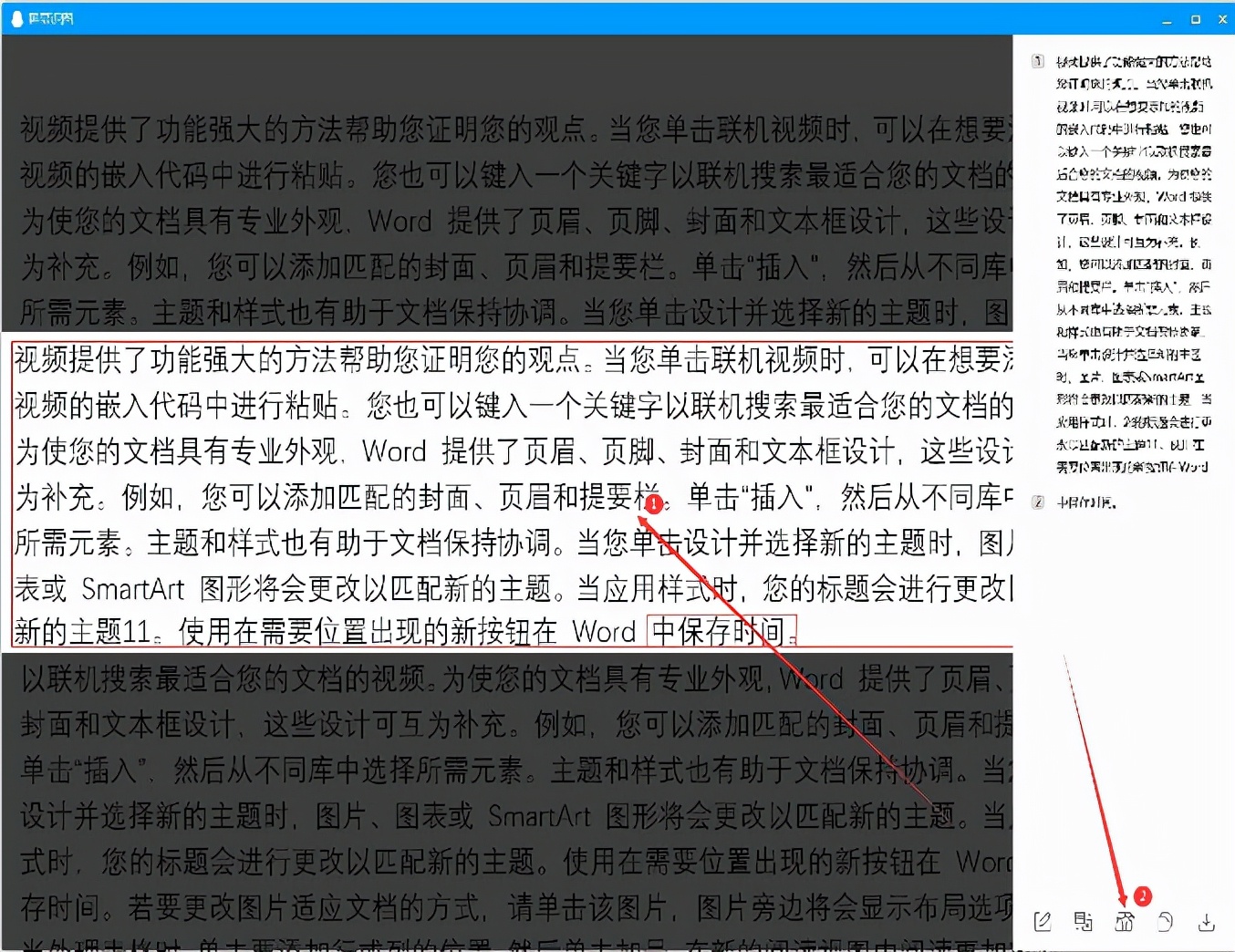Click the translate text icon

click(x=1084, y=922)
